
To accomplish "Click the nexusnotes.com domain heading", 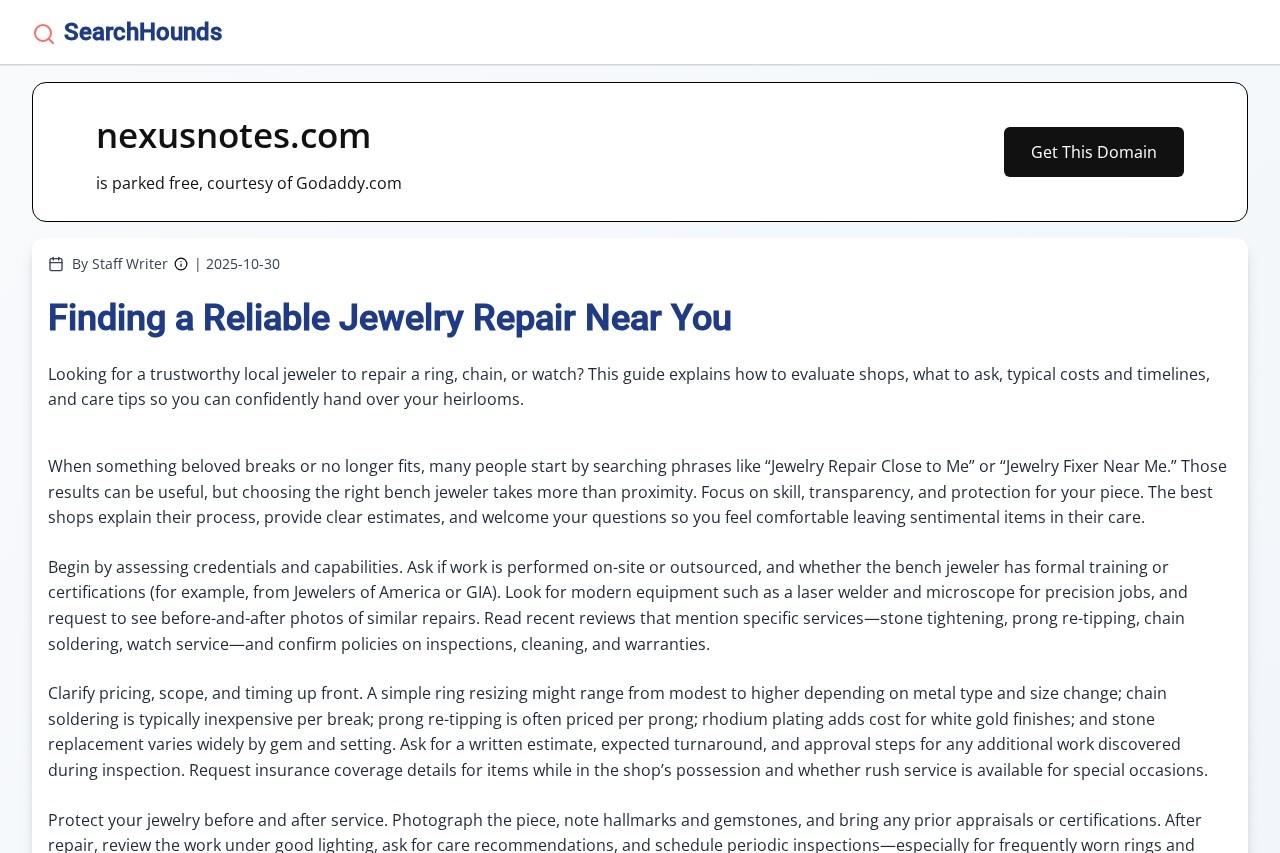I will coord(233,135).
